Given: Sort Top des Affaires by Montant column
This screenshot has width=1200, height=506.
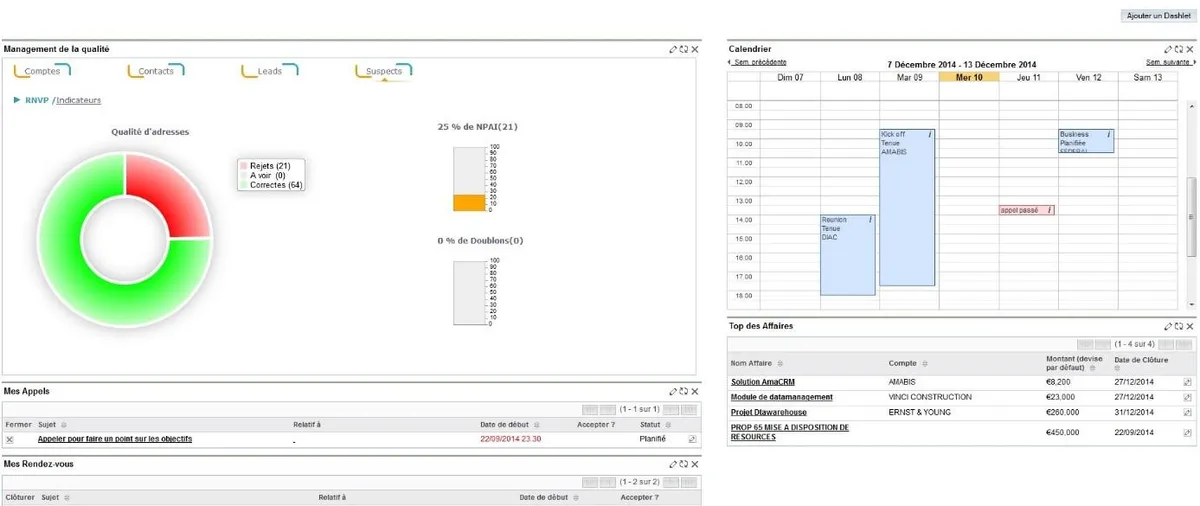Looking at the screenshot, I should [1094, 367].
